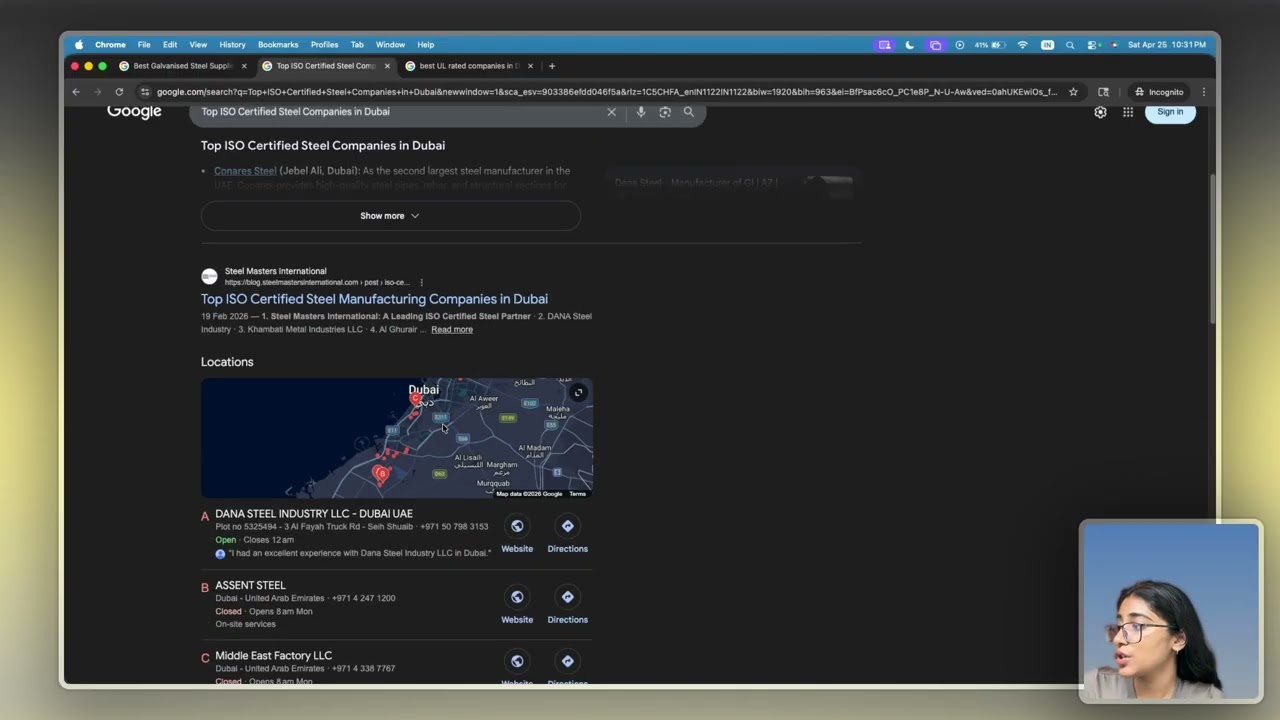This screenshot has width=1280, height=720.
Task: Start voice search with microphone icon
Action: [x=641, y=112]
